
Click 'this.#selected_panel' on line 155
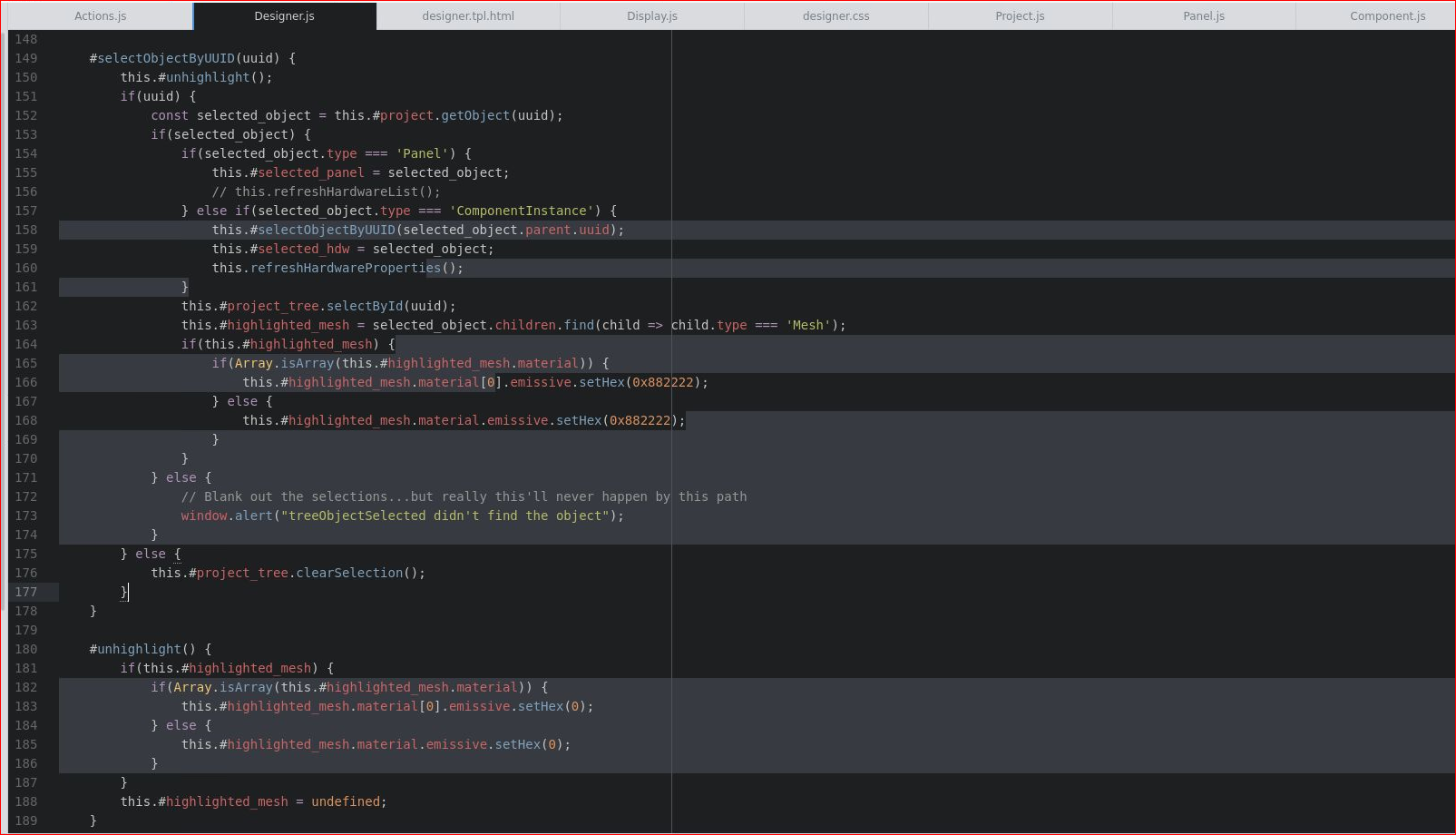point(288,172)
